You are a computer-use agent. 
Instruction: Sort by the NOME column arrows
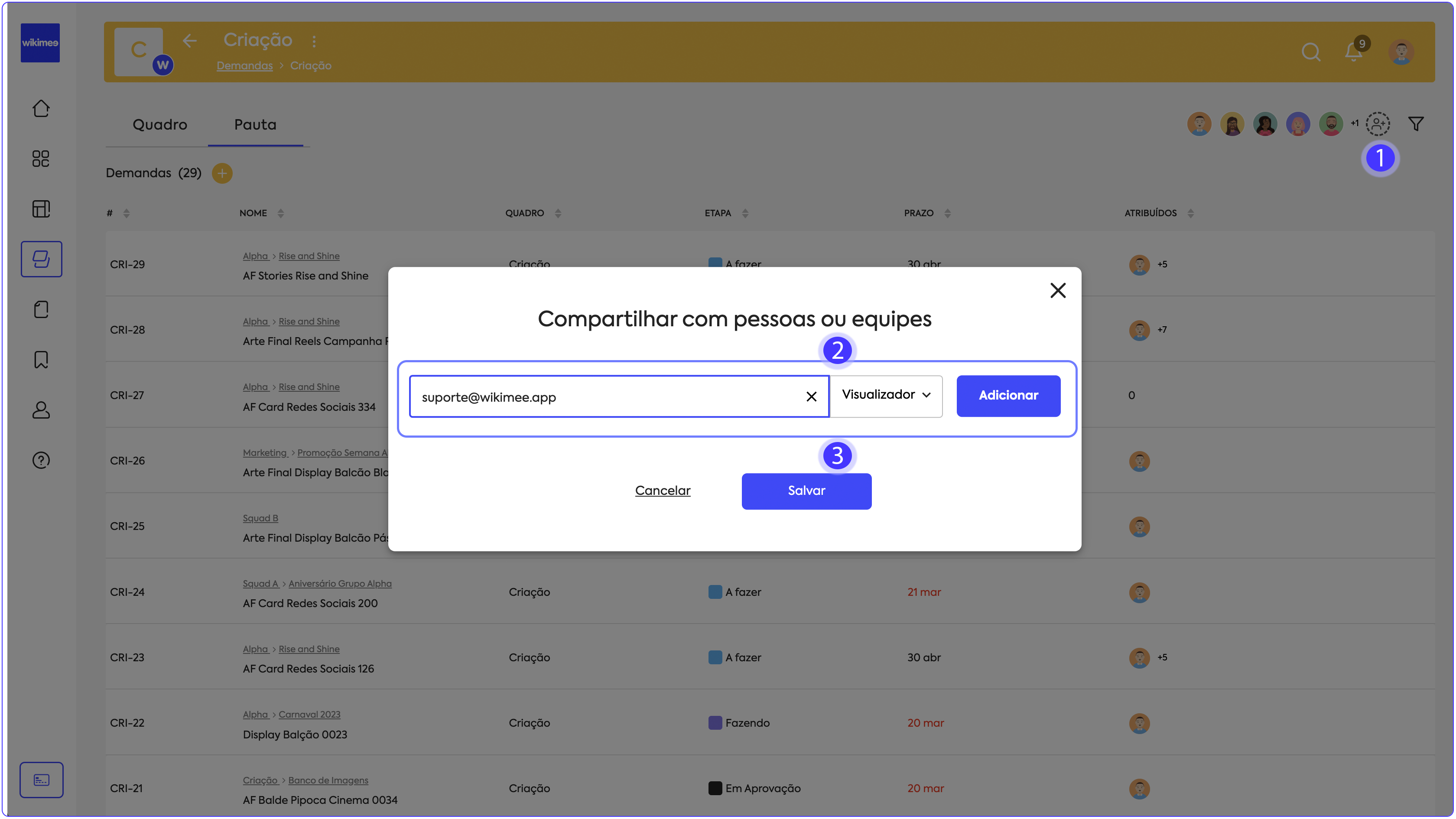tap(281, 213)
